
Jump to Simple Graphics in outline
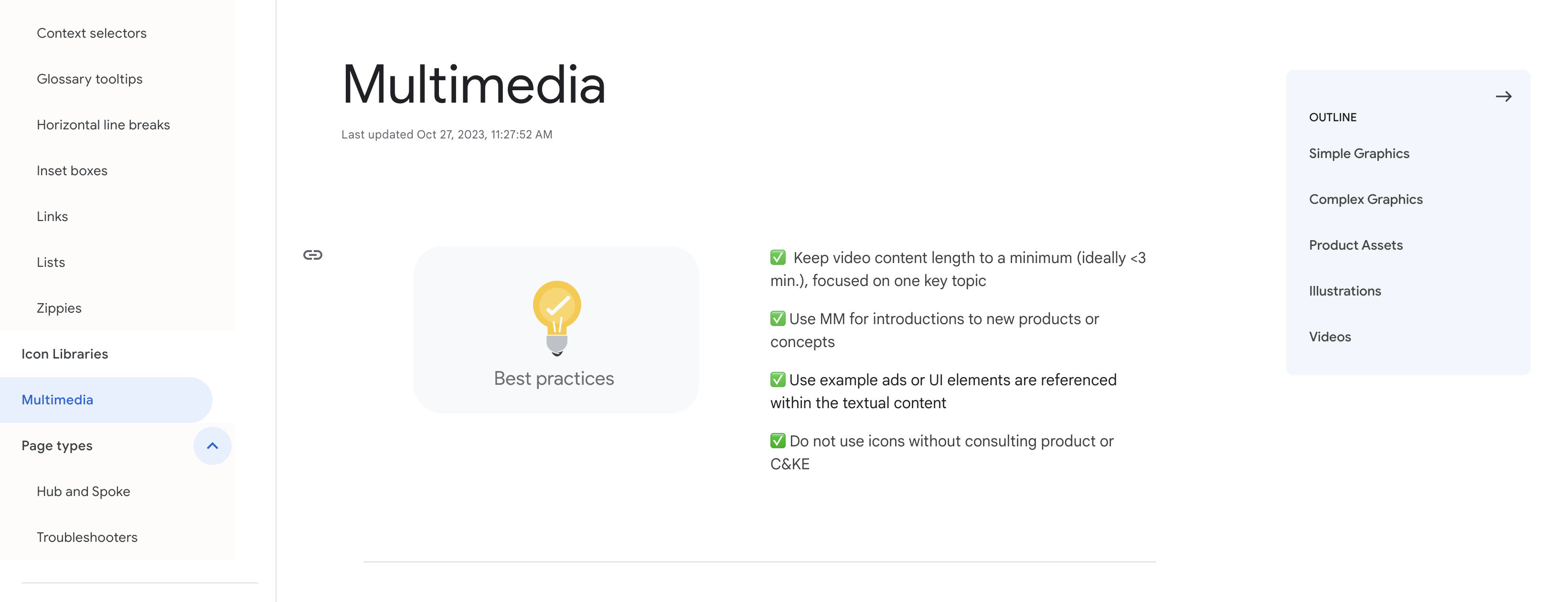[x=1359, y=153]
